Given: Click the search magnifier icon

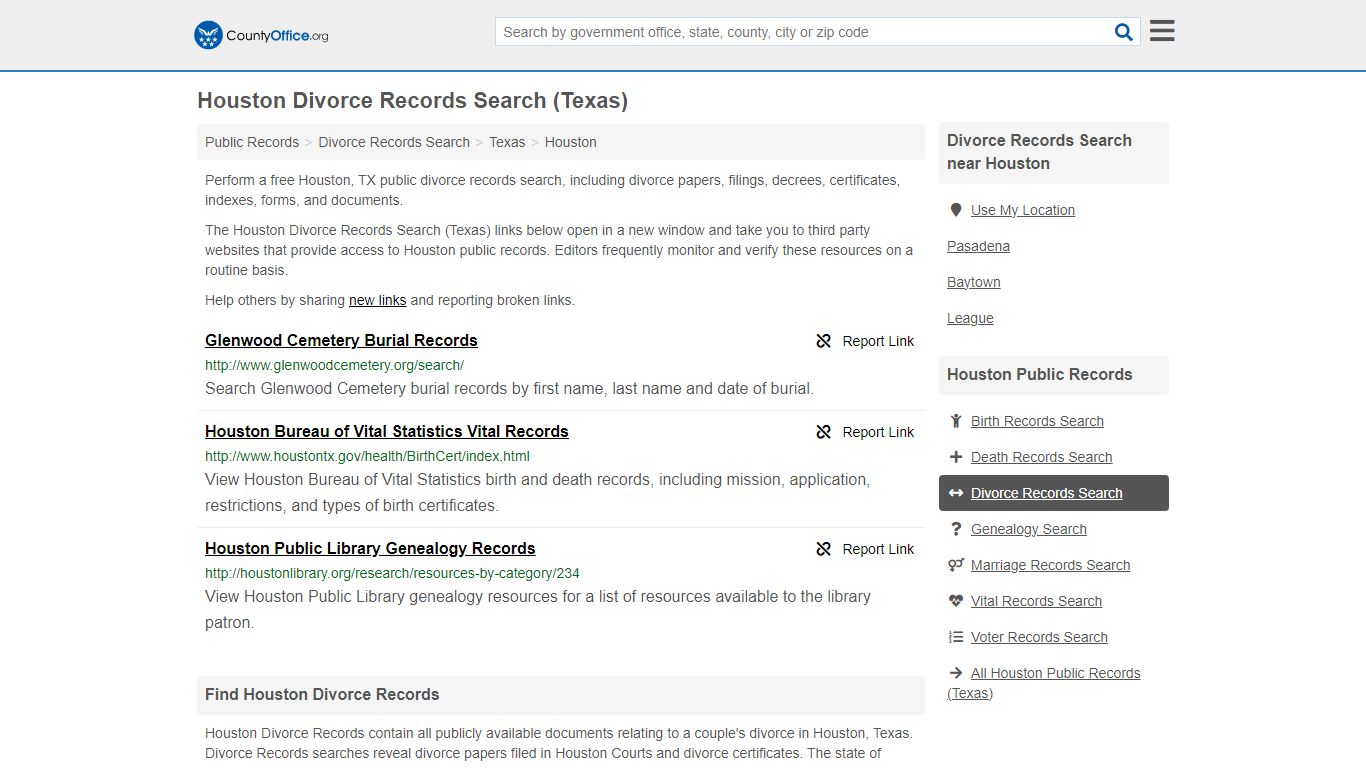Looking at the screenshot, I should tap(1124, 32).
